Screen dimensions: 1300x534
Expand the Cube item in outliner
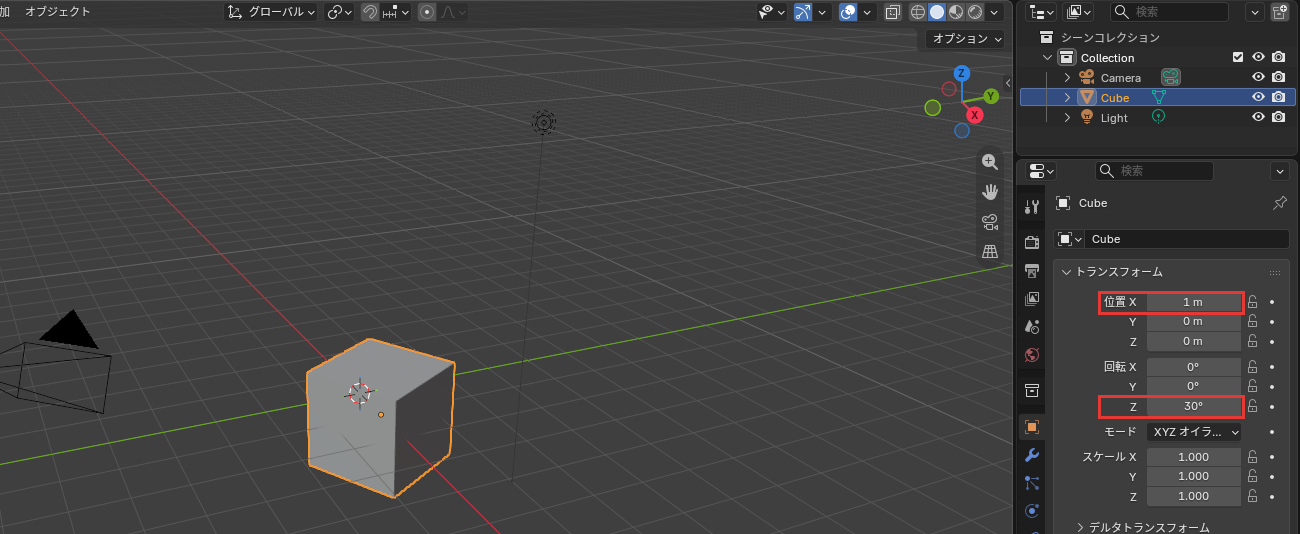pos(1067,98)
